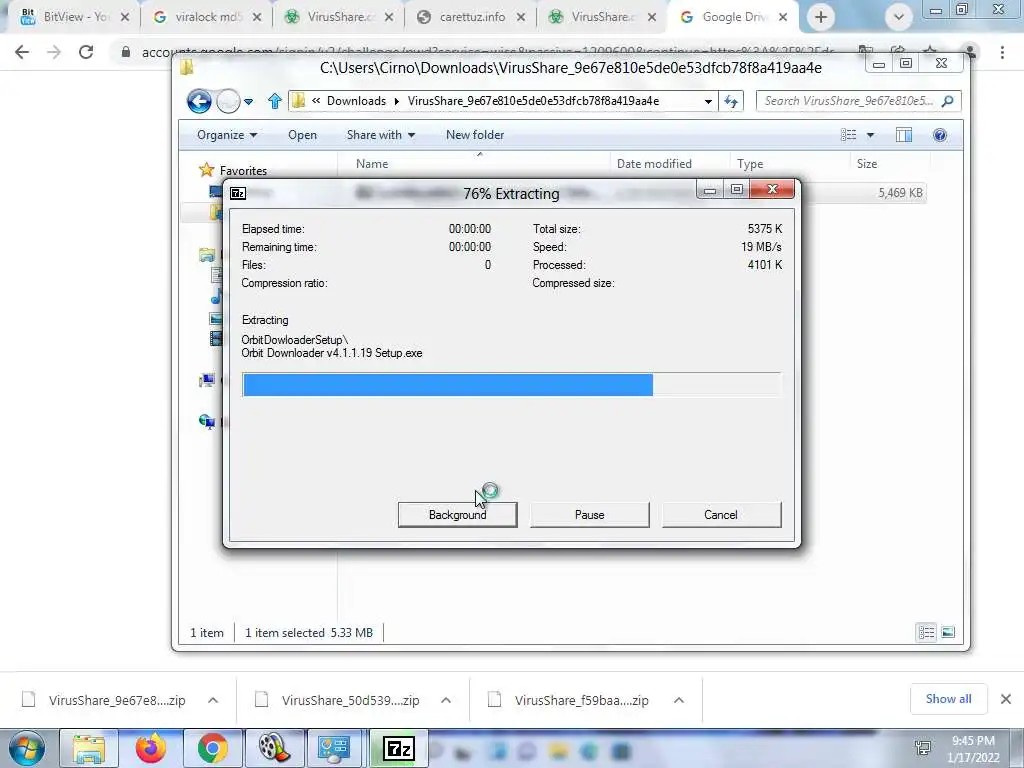
Task: Expand the view options dropdown arrow
Action: [x=871, y=135]
